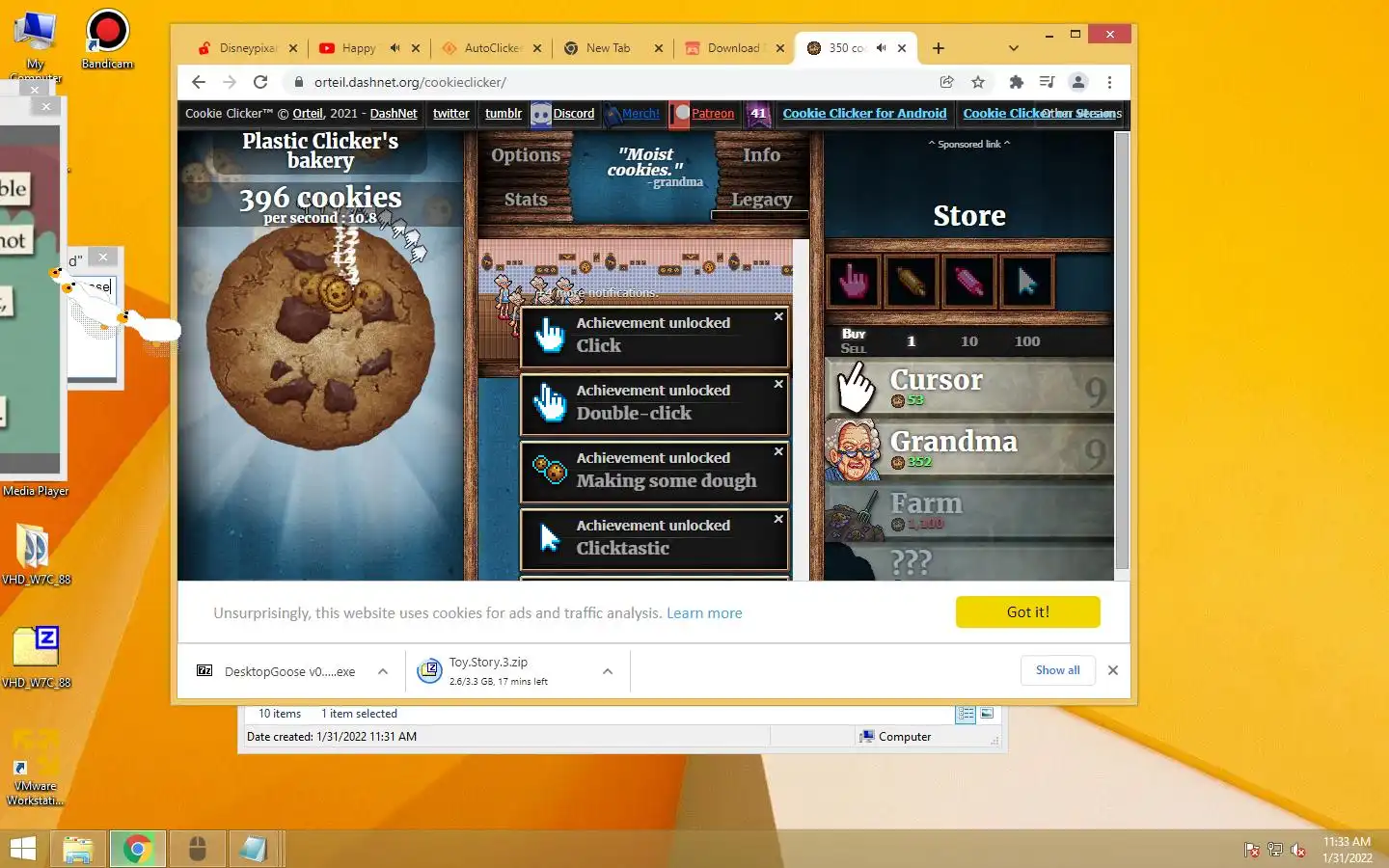
Task: Open media controls icon
Action: [x=1047, y=82]
